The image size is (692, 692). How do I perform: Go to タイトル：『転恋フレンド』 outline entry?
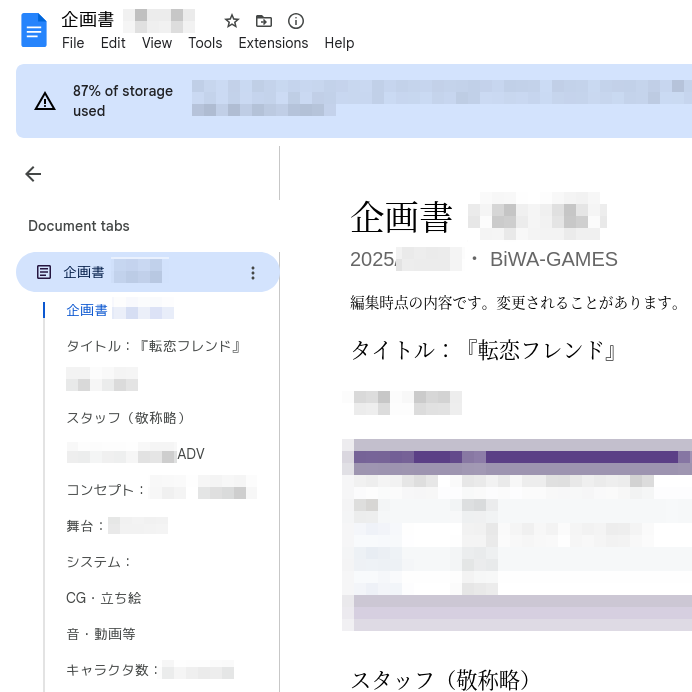tap(154, 346)
